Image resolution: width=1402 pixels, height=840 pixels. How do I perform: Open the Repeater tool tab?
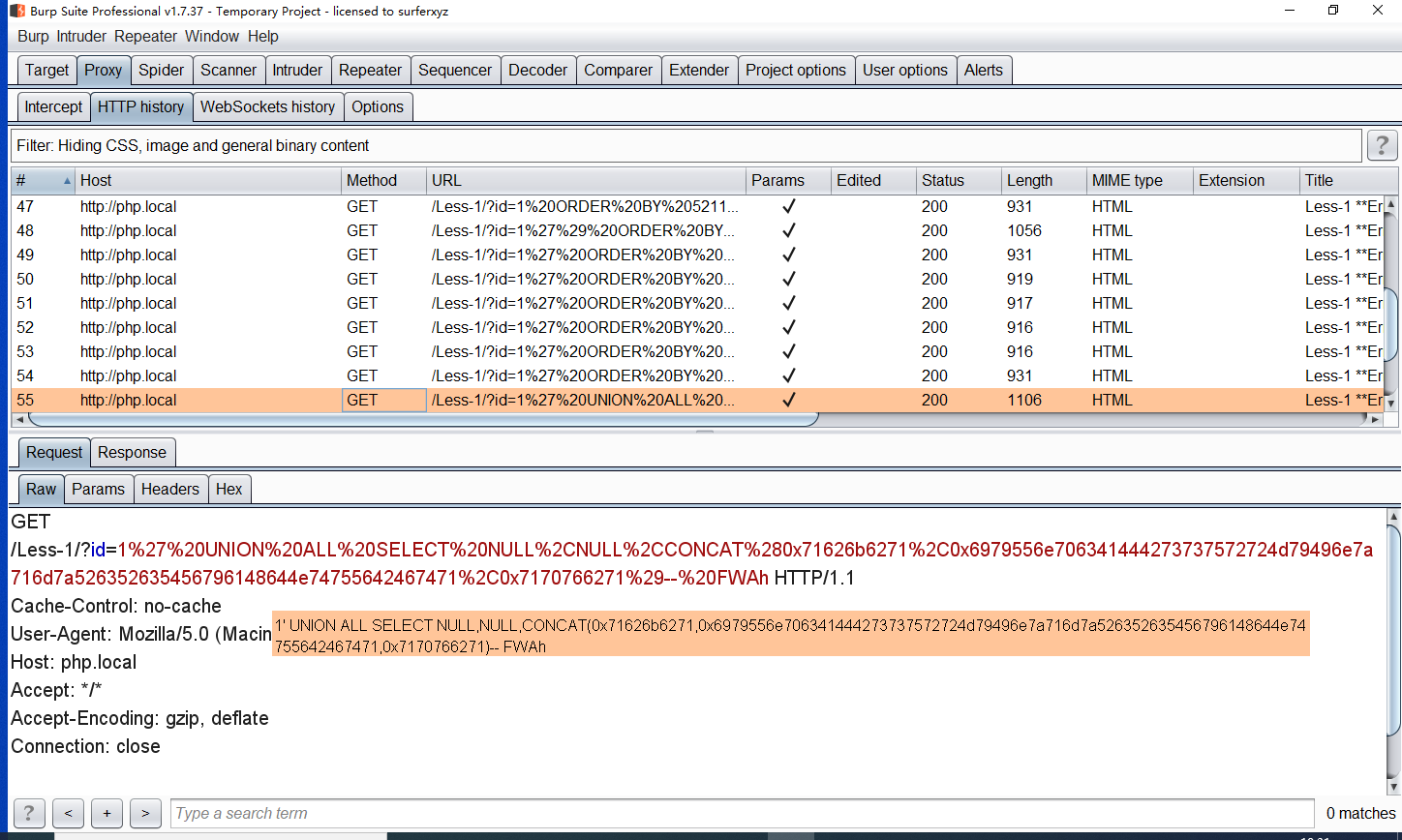[x=370, y=70]
